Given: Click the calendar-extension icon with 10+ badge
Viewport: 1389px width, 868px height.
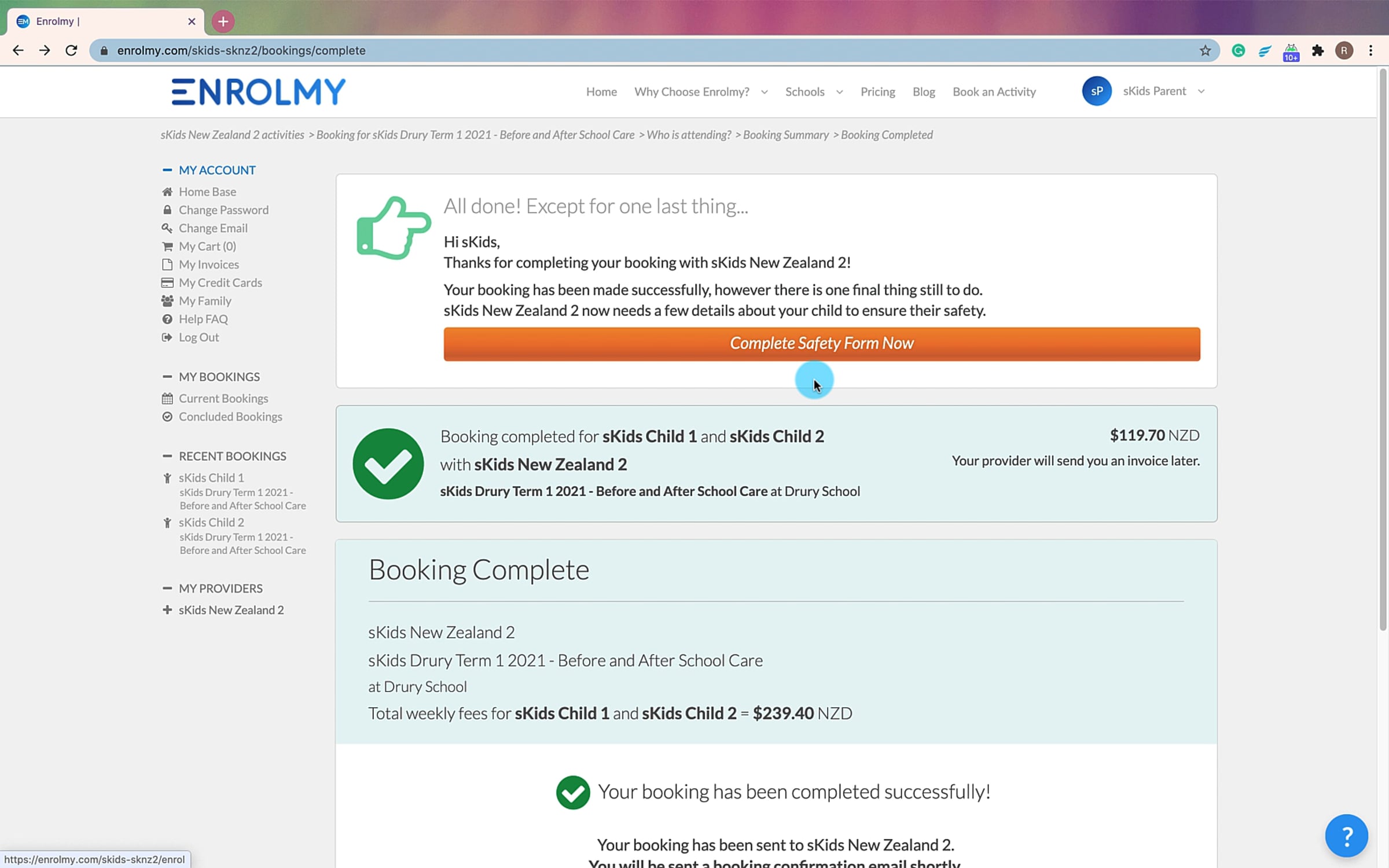Looking at the screenshot, I should pos(1291,52).
